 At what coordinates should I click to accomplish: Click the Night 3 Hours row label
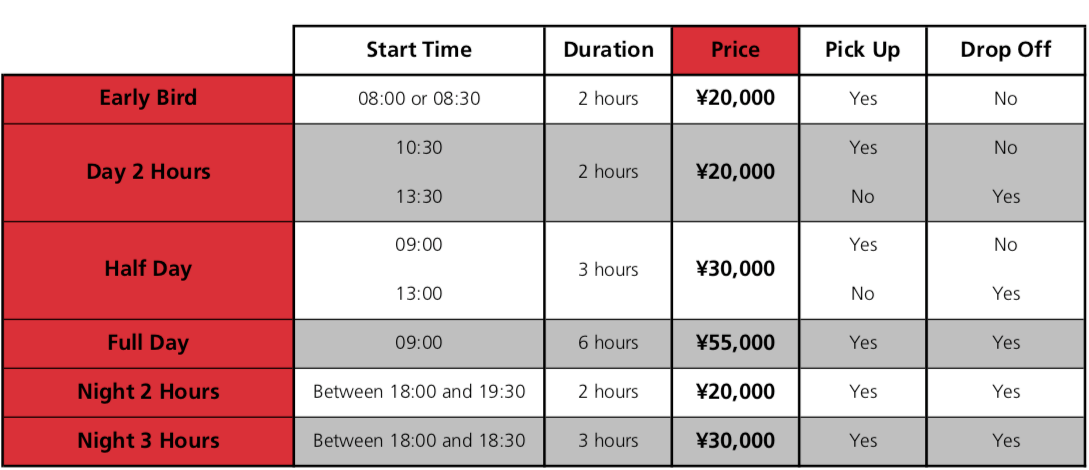click(x=148, y=441)
